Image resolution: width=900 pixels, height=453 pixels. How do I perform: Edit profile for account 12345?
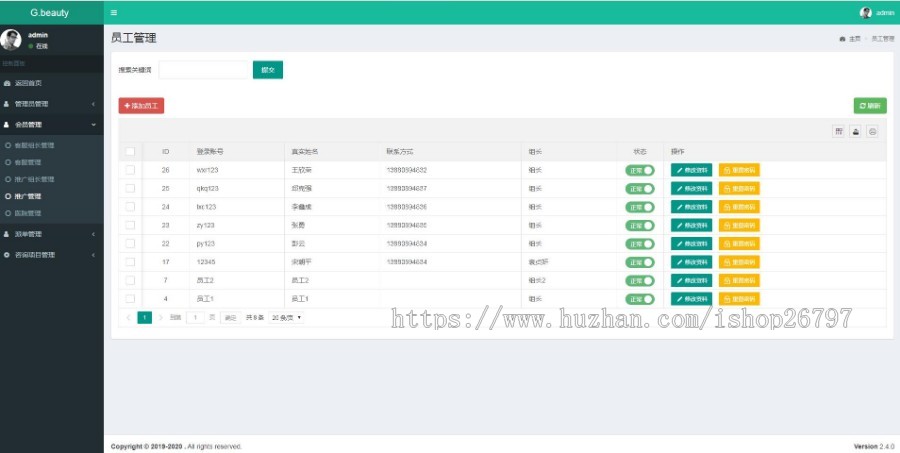(x=692, y=262)
